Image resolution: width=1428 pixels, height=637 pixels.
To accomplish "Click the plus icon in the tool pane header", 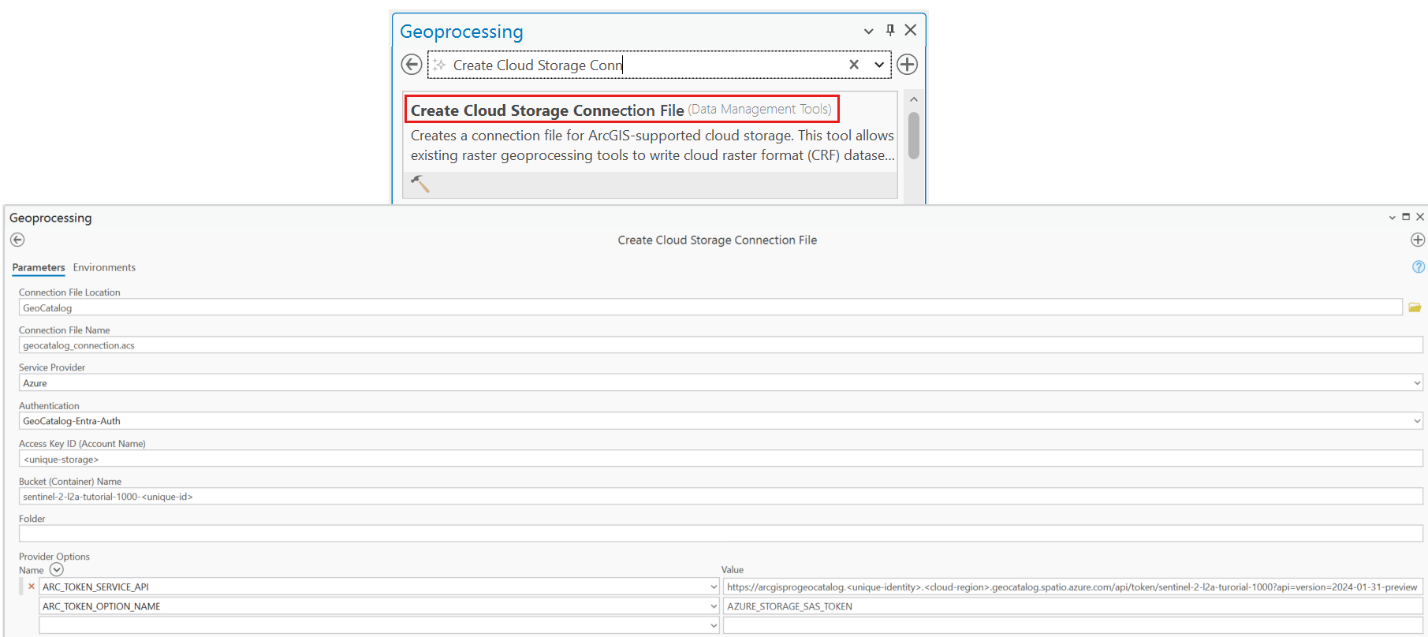I will [x=1417, y=240].
